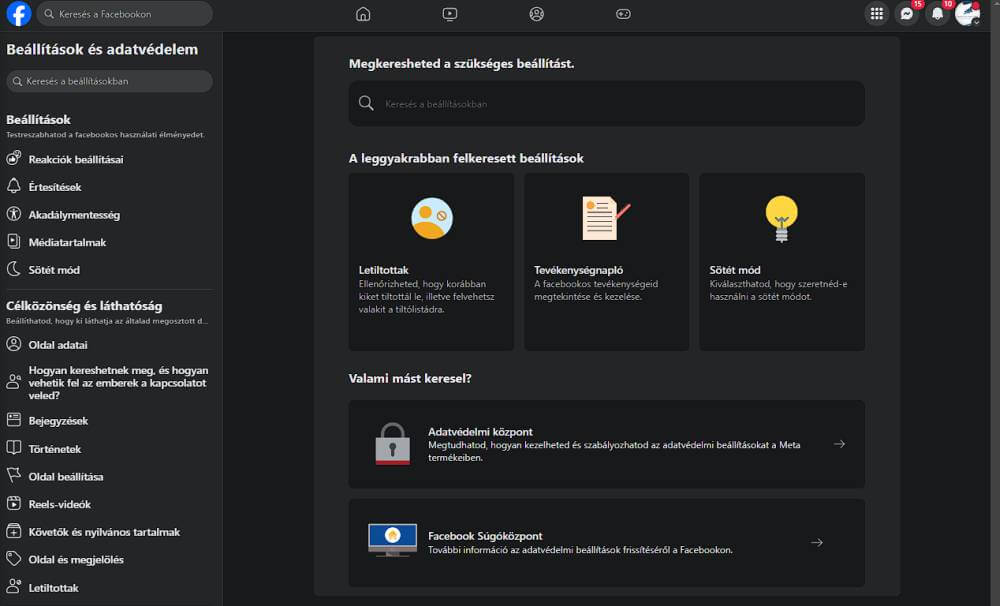The width and height of the screenshot is (1000, 606).
Task: Click the Akadálymentesség accessibility icon
Action: pos(13,214)
